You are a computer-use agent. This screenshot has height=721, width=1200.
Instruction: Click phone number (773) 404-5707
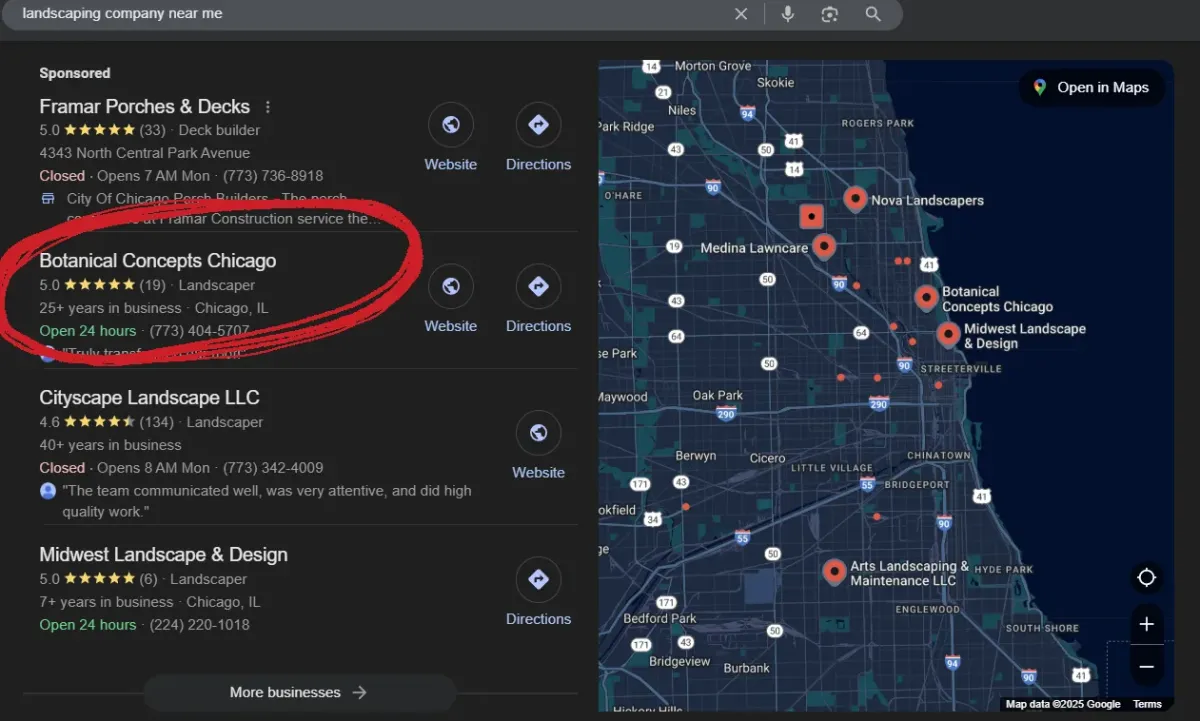pos(199,331)
